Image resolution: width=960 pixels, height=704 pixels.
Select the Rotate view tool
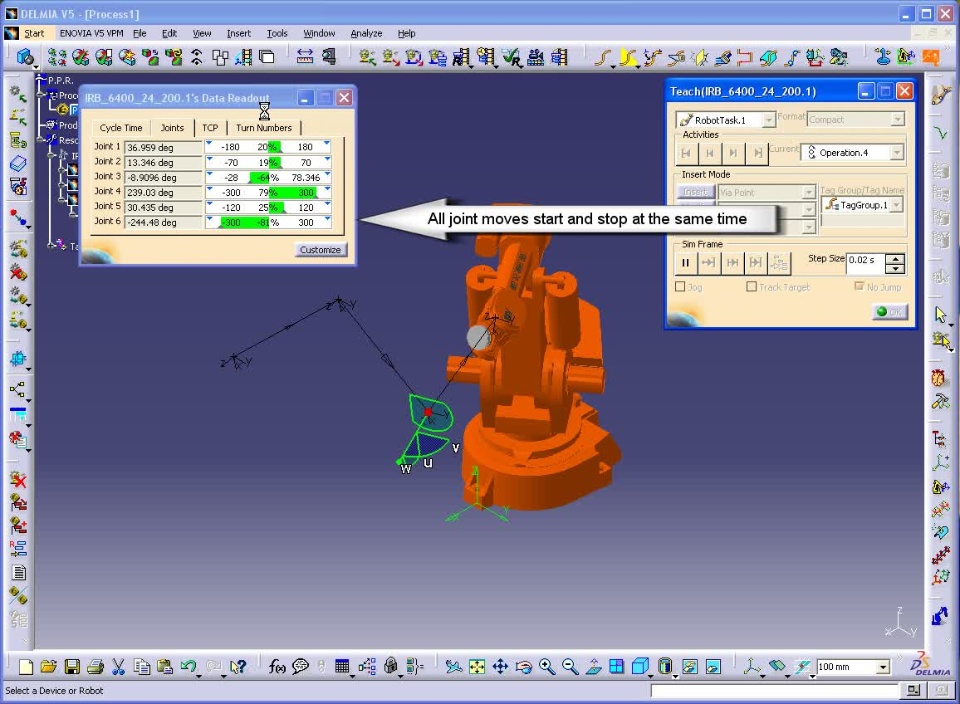pyautogui.click(x=523, y=667)
